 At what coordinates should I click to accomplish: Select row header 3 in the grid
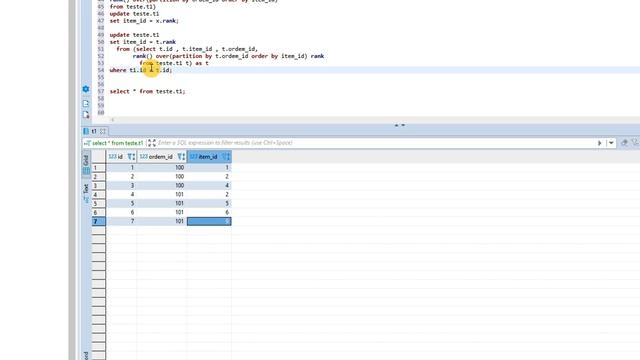(98, 186)
